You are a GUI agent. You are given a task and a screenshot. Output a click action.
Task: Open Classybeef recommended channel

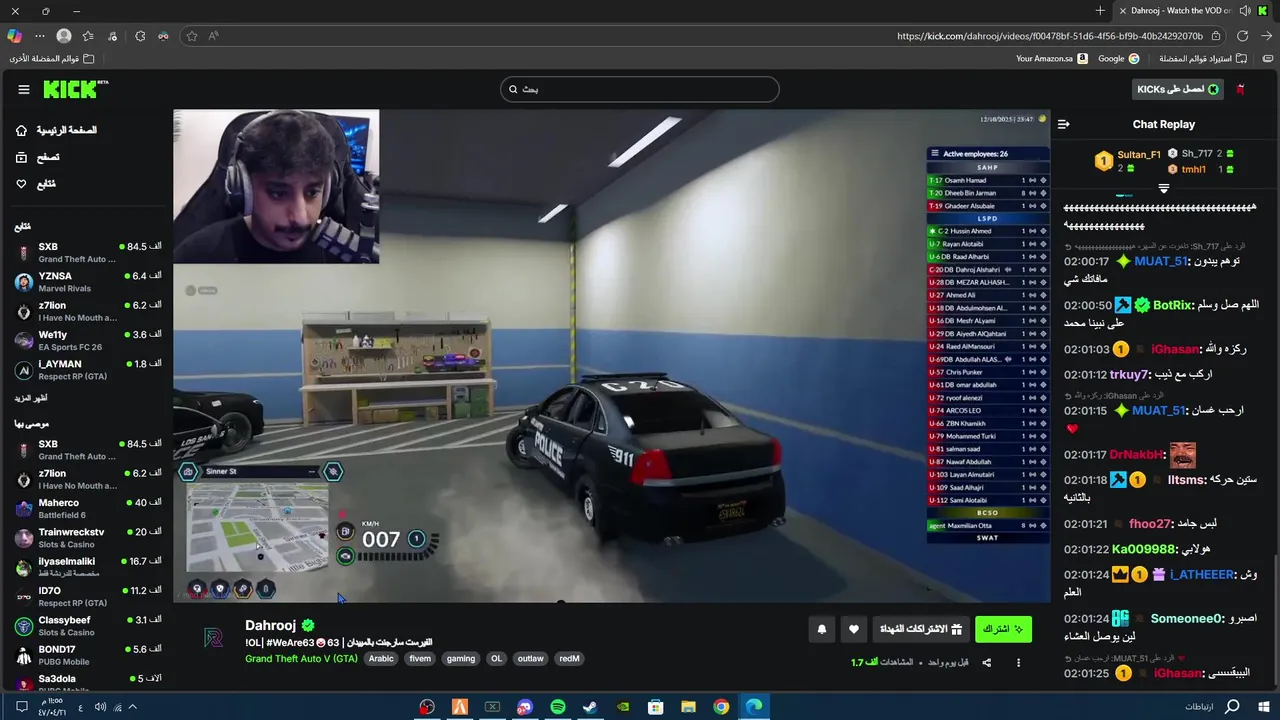[x=88, y=625]
